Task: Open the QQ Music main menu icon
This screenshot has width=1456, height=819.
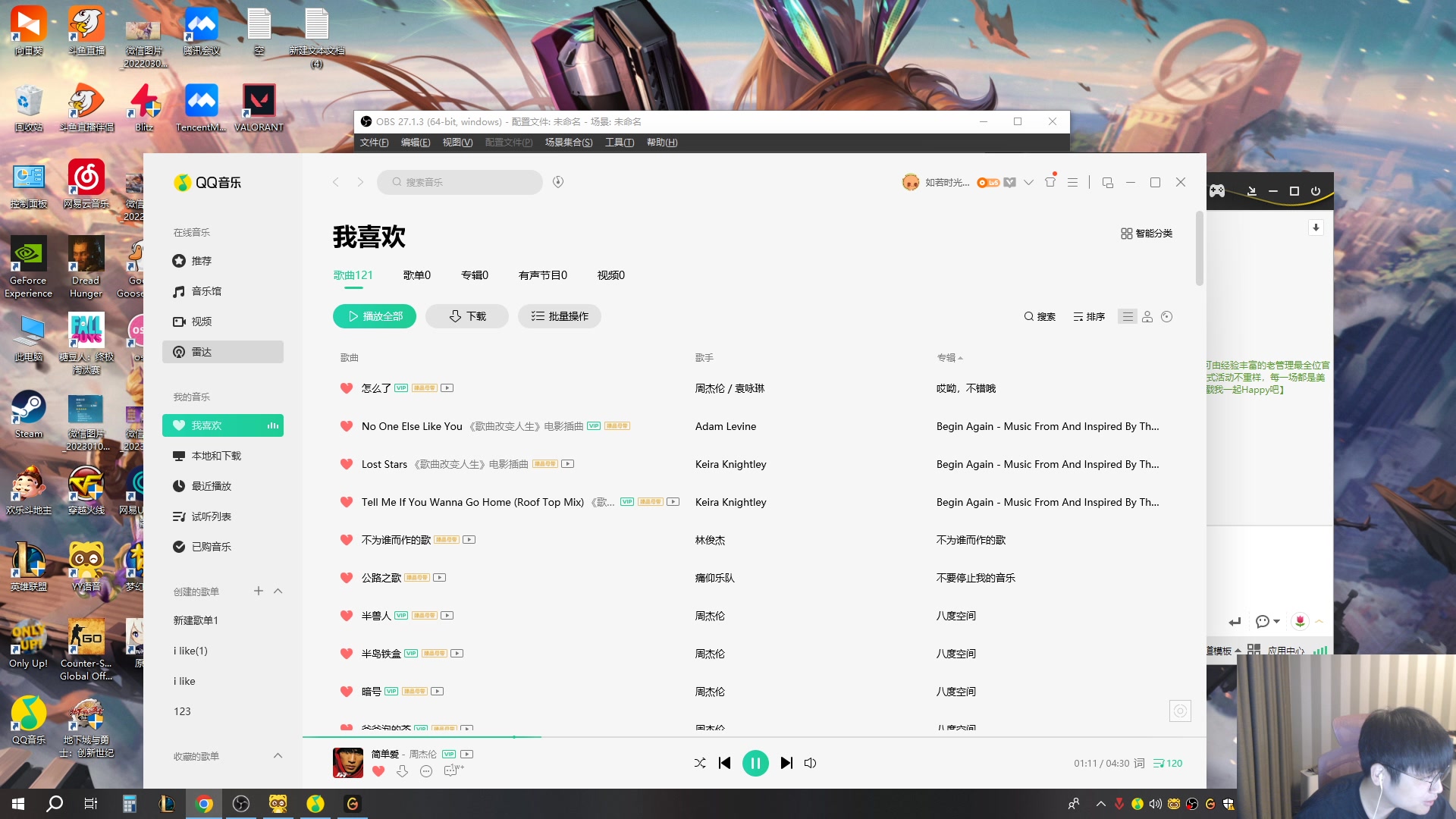Action: click(1072, 182)
